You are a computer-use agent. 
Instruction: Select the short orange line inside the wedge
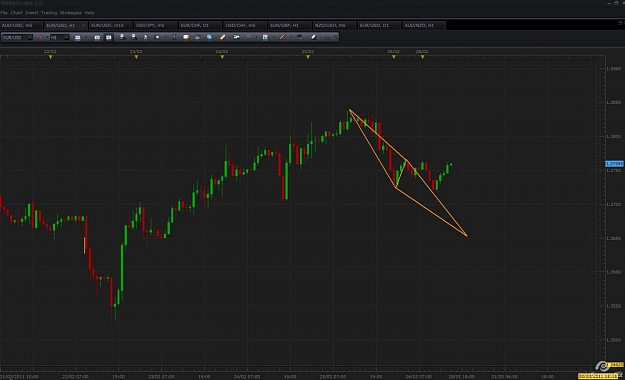401,174
